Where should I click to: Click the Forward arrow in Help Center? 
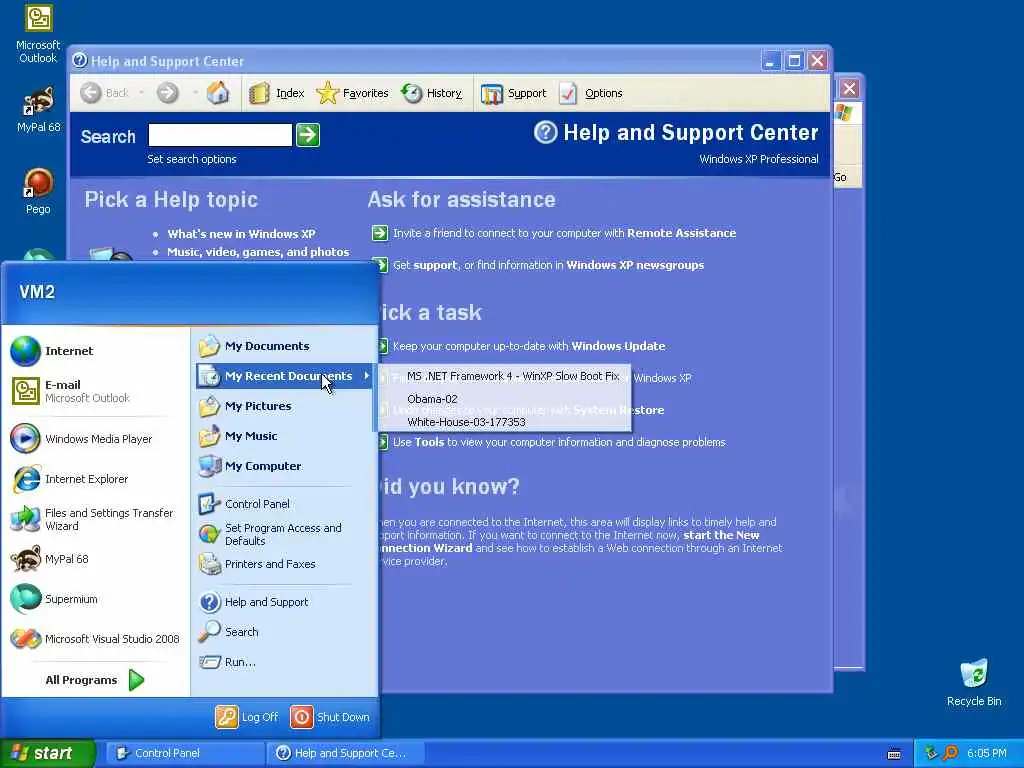tap(167, 93)
